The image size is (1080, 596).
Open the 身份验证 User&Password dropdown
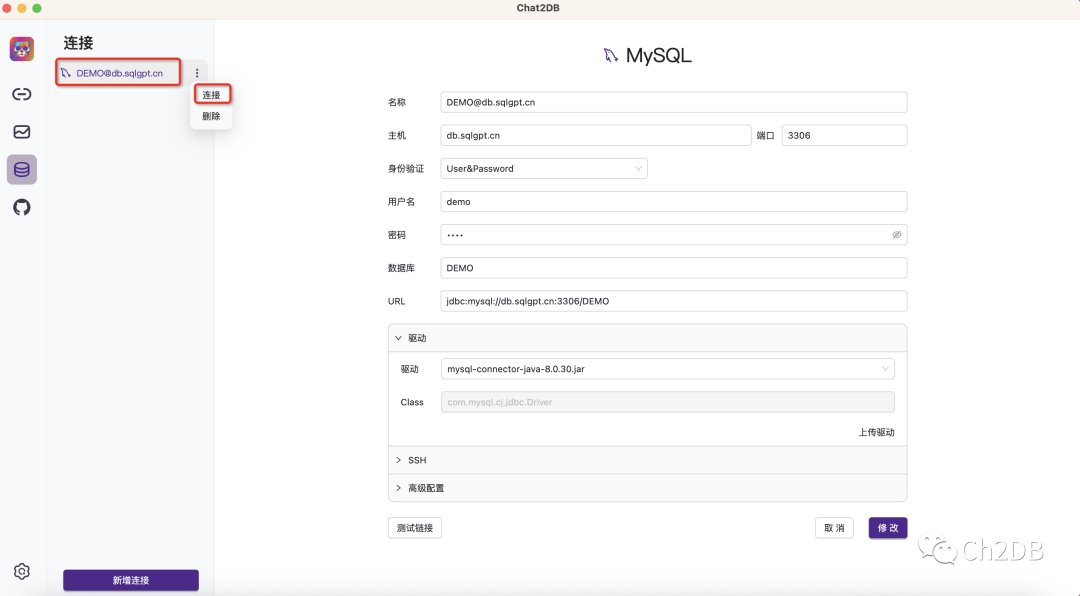pyautogui.click(x=543, y=169)
